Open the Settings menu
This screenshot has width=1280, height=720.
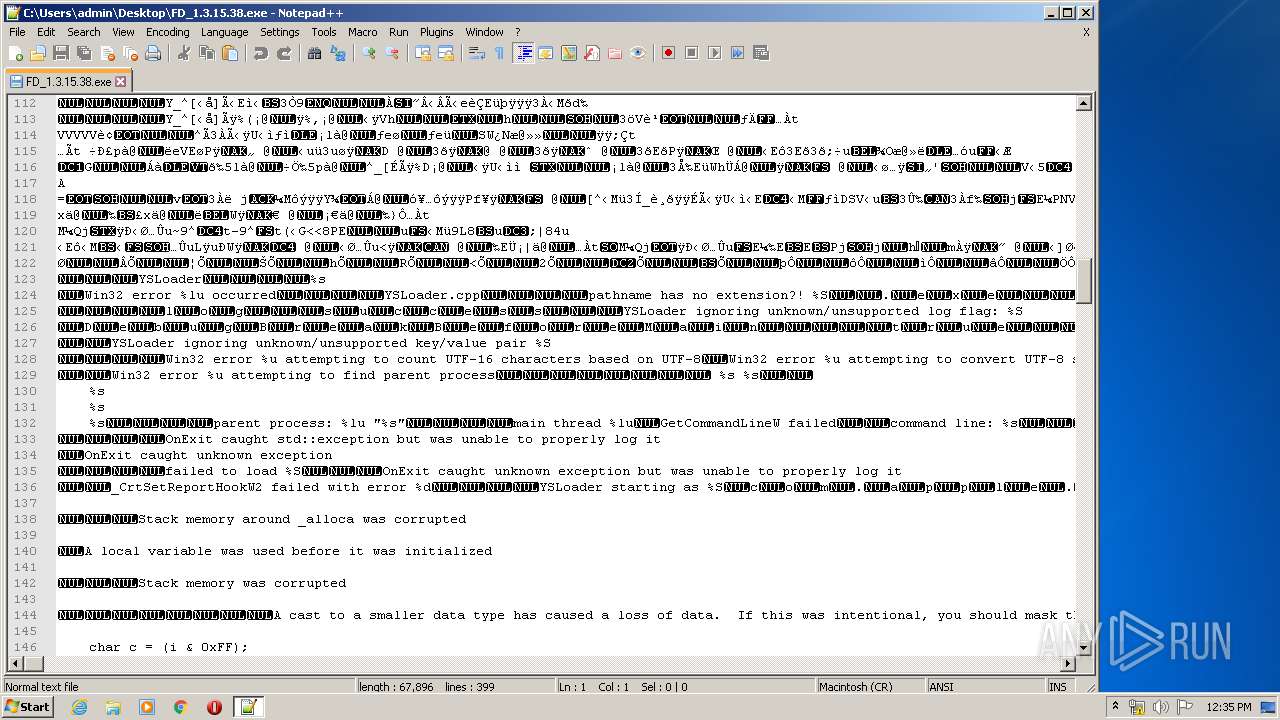pos(280,32)
